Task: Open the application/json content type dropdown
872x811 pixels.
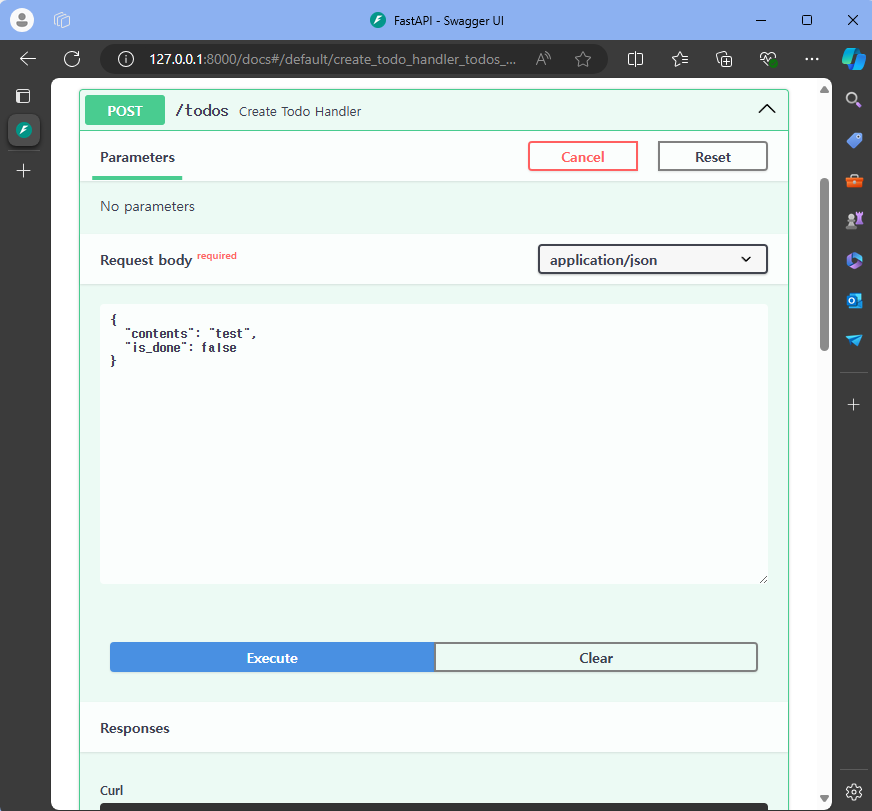Action: pos(652,259)
